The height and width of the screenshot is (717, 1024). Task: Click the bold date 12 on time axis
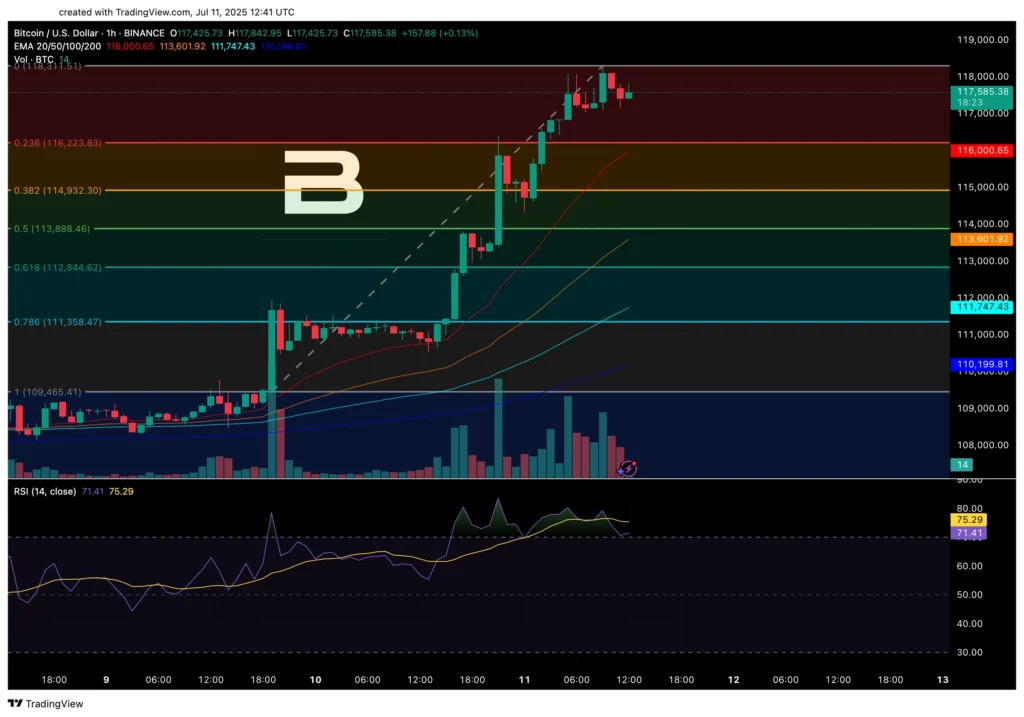click(733, 679)
